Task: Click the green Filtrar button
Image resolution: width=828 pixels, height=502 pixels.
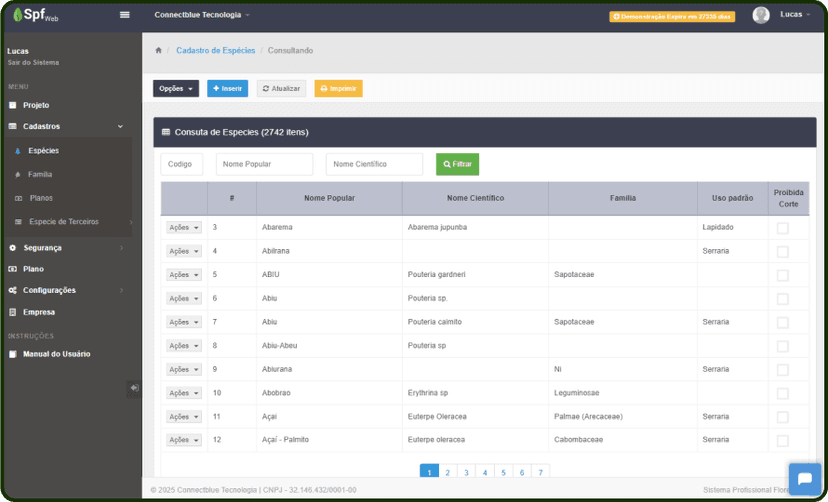Action: 457,164
